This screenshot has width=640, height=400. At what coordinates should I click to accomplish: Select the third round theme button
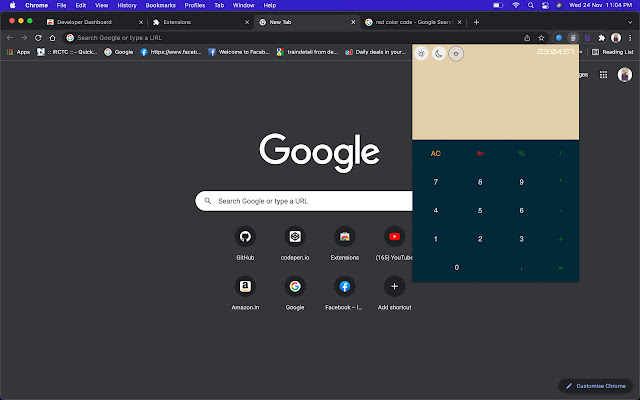456,53
